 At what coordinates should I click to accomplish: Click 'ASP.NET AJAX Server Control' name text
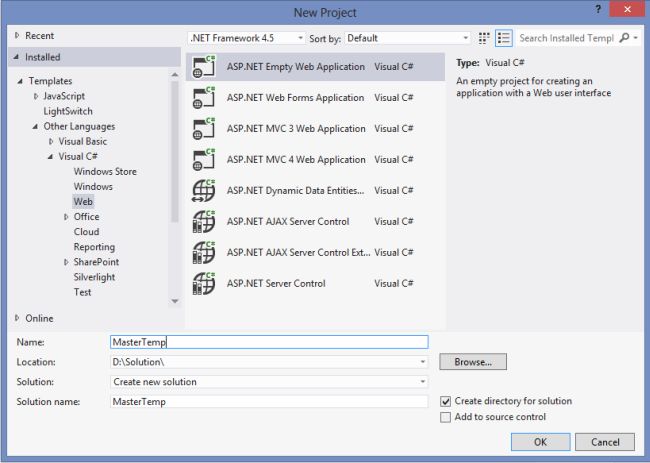click(288, 221)
